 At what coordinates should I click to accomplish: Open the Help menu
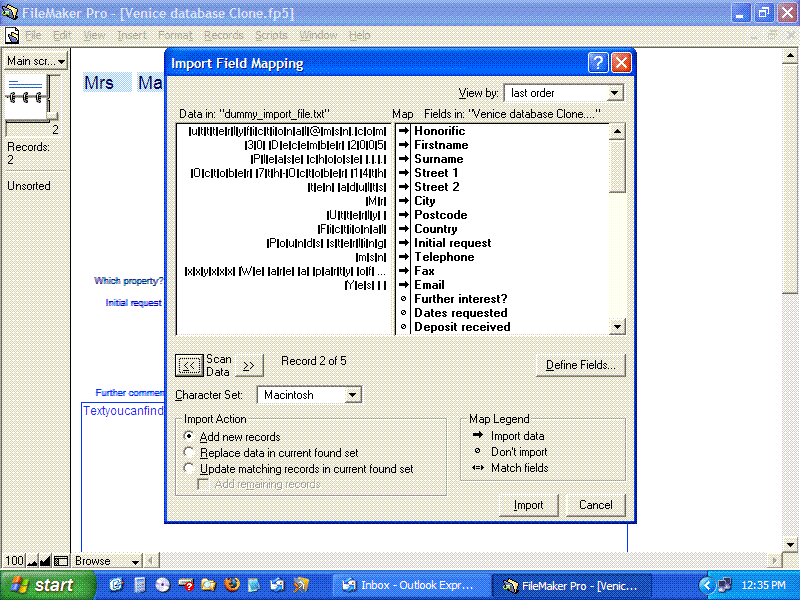[360, 35]
